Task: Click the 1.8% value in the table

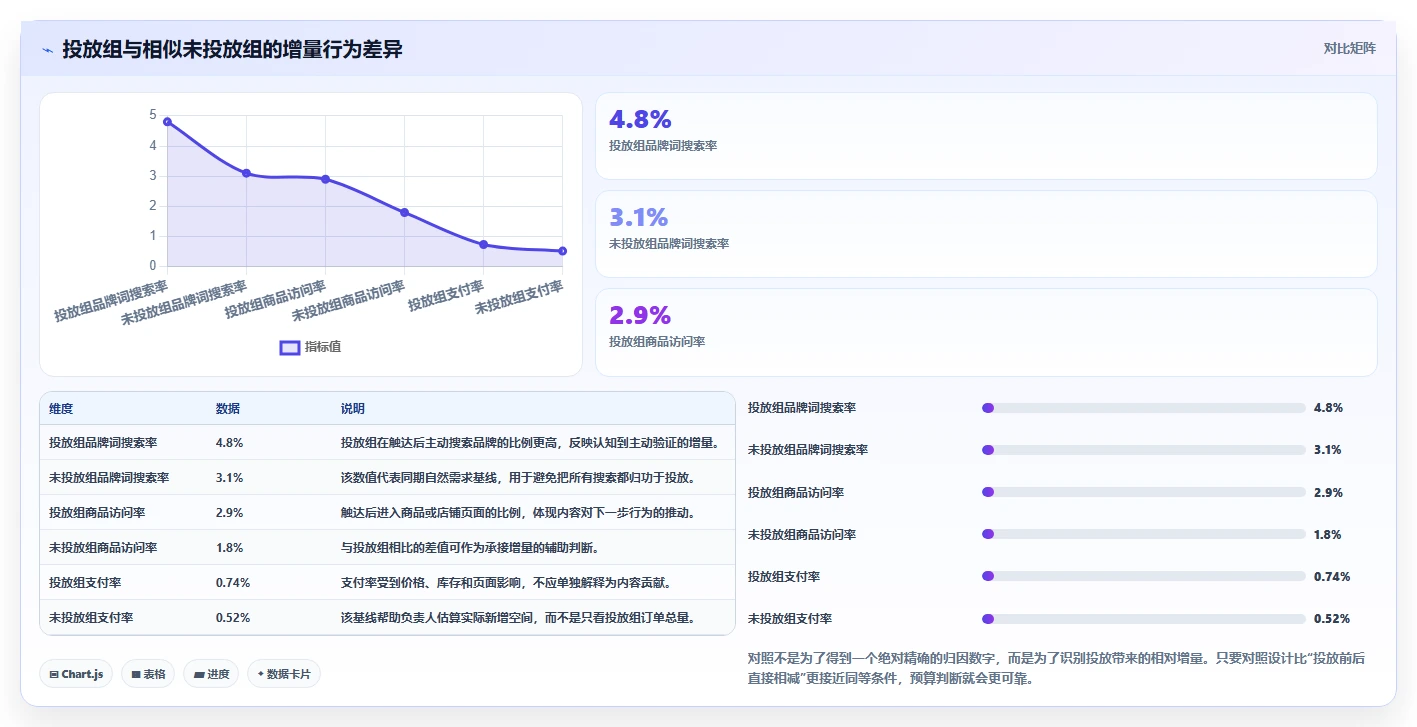Action: coord(229,547)
